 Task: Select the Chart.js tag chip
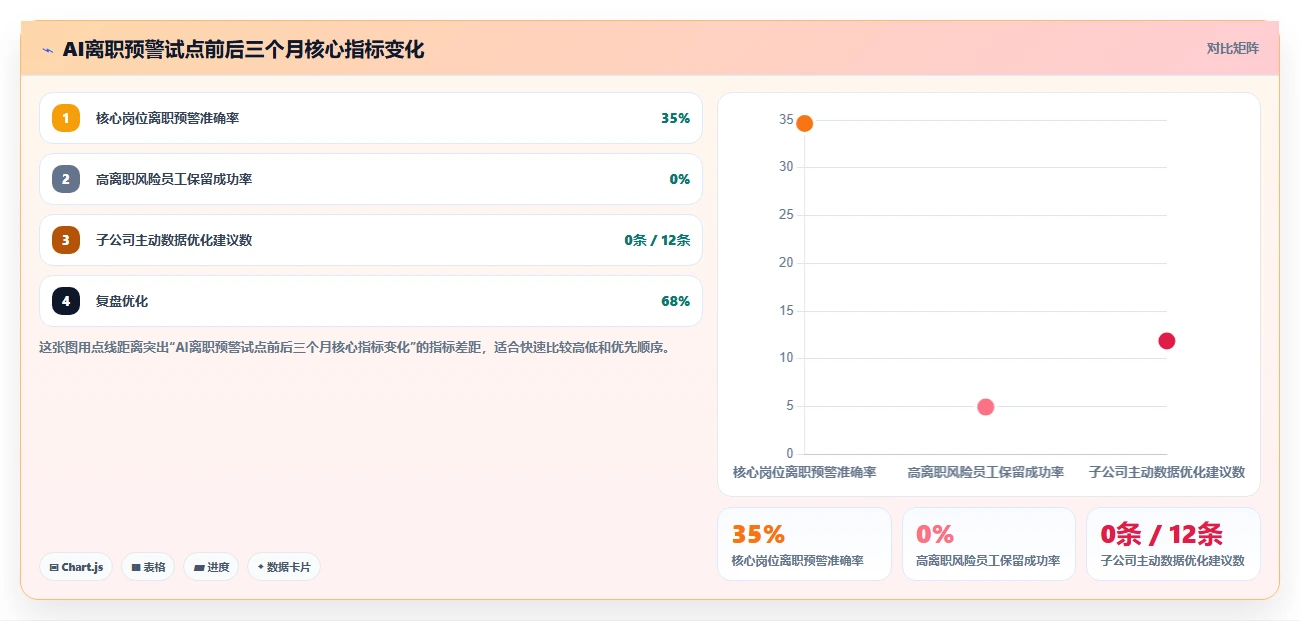77,567
